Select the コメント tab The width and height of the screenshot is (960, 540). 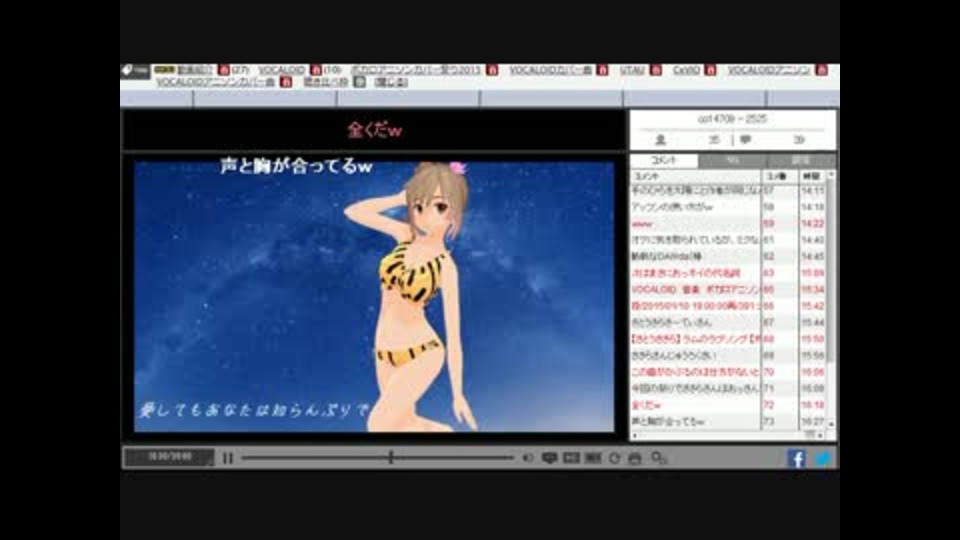click(x=664, y=160)
